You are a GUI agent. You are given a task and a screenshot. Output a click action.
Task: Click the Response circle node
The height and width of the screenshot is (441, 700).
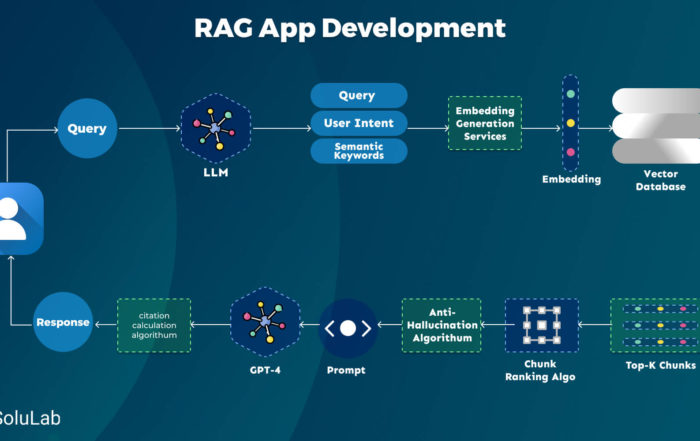pyautogui.click(x=63, y=322)
